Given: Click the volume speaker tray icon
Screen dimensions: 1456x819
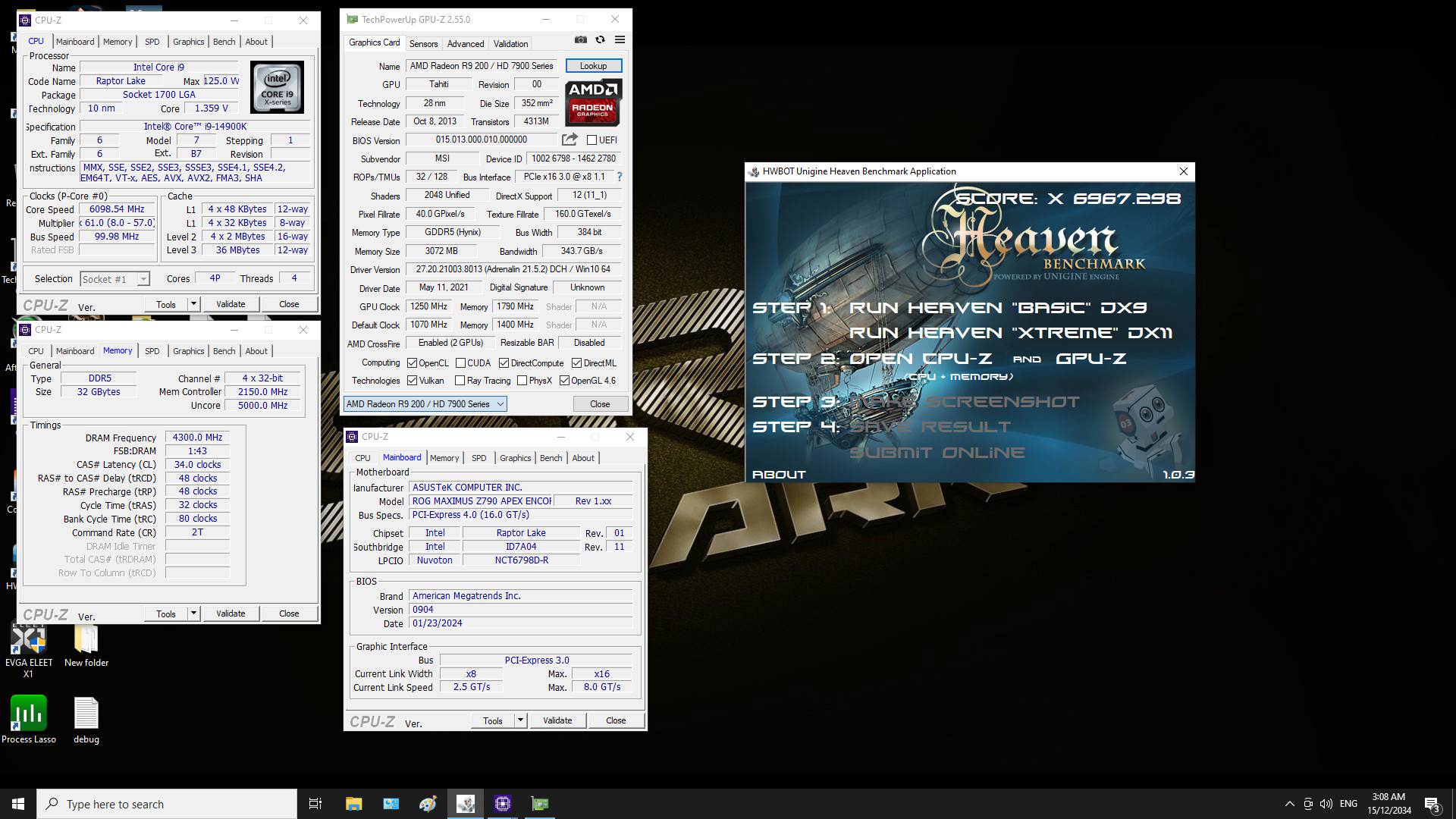Looking at the screenshot, I should pos(1326,804).
